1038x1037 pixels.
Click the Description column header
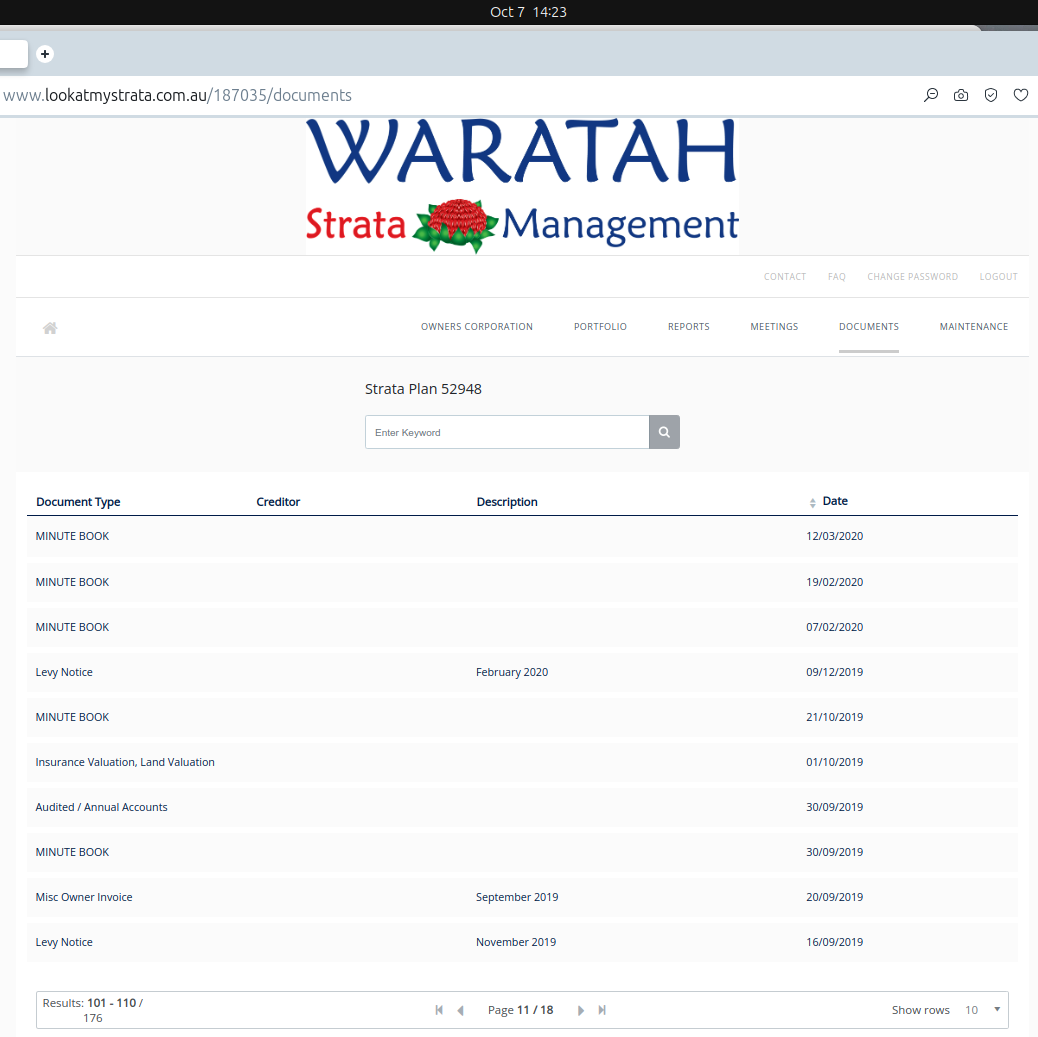tap(507, 502)
